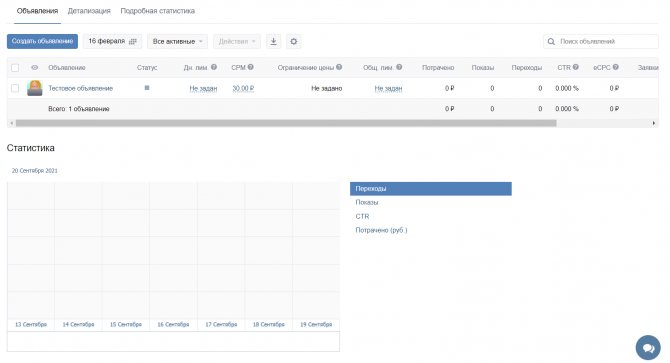Toggle the status square of Тестовое объявление
The width and height of the screenshot is (670, 363).
[x=147, y=88]
